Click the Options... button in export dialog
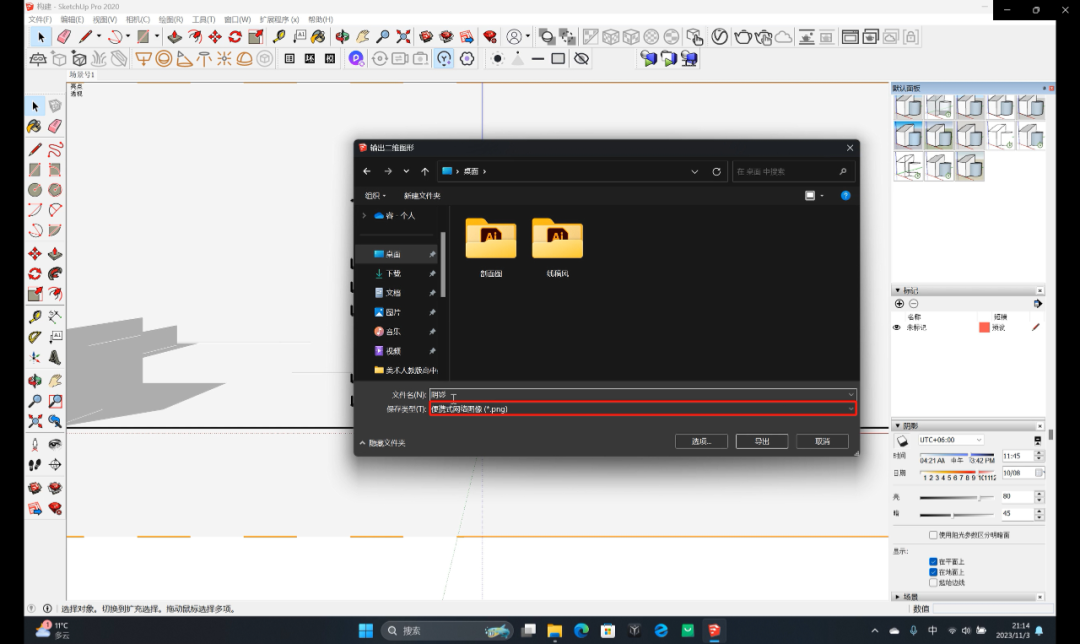Viewport: 1080px width, 644px height. coord(701,442)
